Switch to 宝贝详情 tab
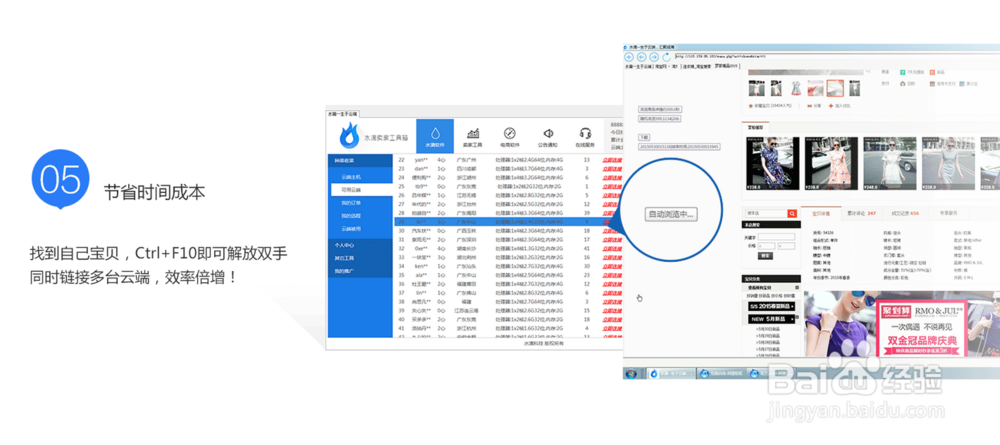1000x445 pixels. [820, 213]
